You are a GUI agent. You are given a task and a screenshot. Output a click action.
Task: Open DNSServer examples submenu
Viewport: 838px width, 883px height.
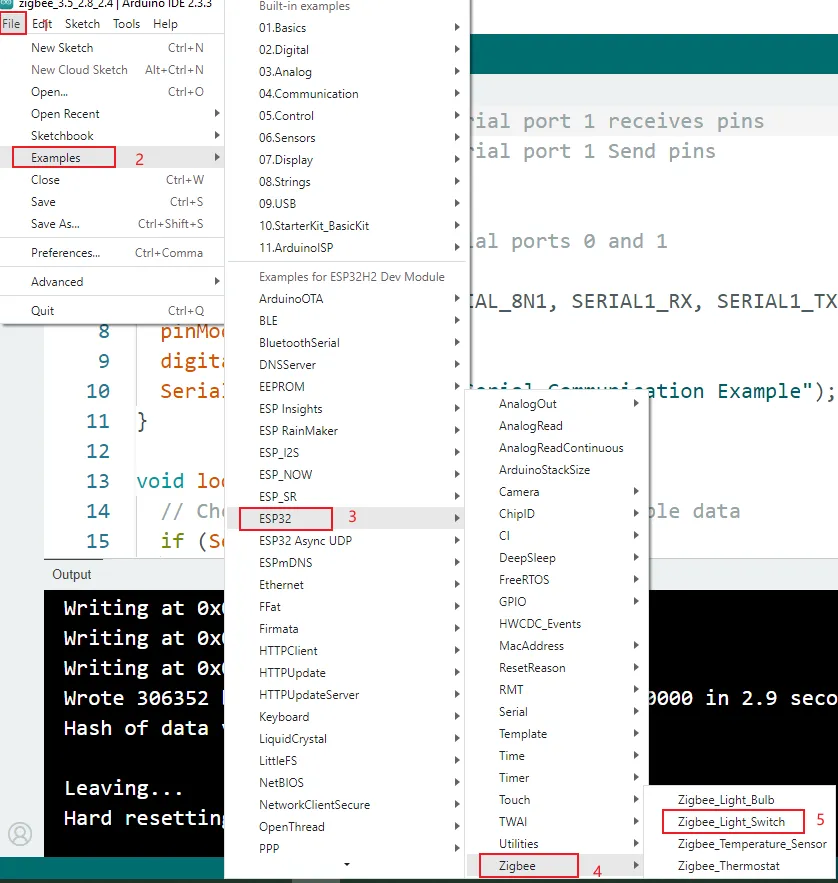(x=348, y=364)
